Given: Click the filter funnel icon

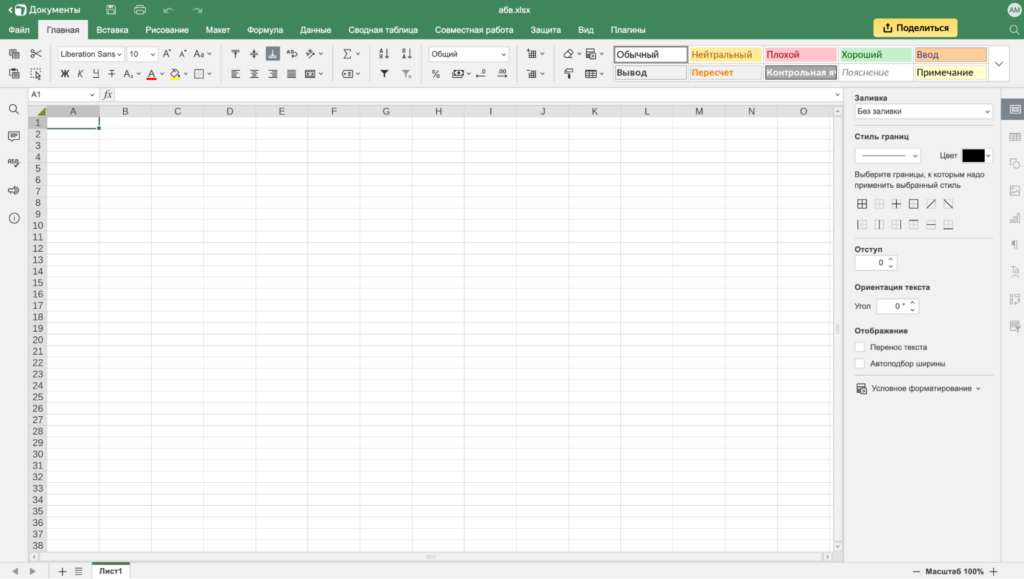Looking at the screenshot, I should coord(384,74).
